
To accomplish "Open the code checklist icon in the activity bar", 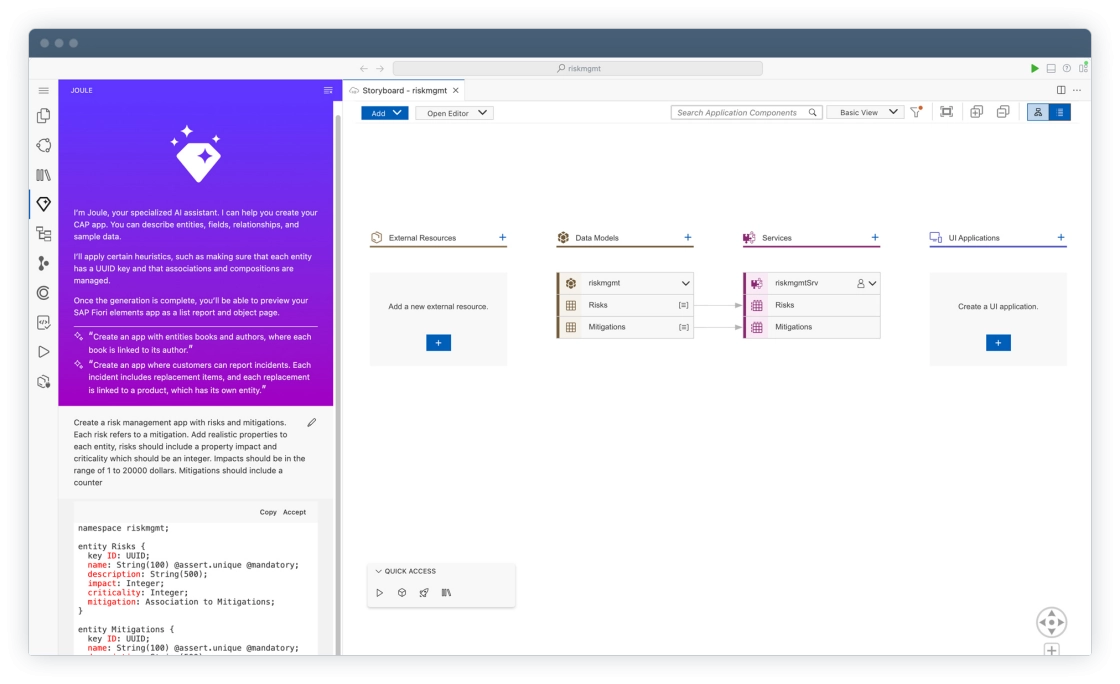I will [x=44, y=323].
